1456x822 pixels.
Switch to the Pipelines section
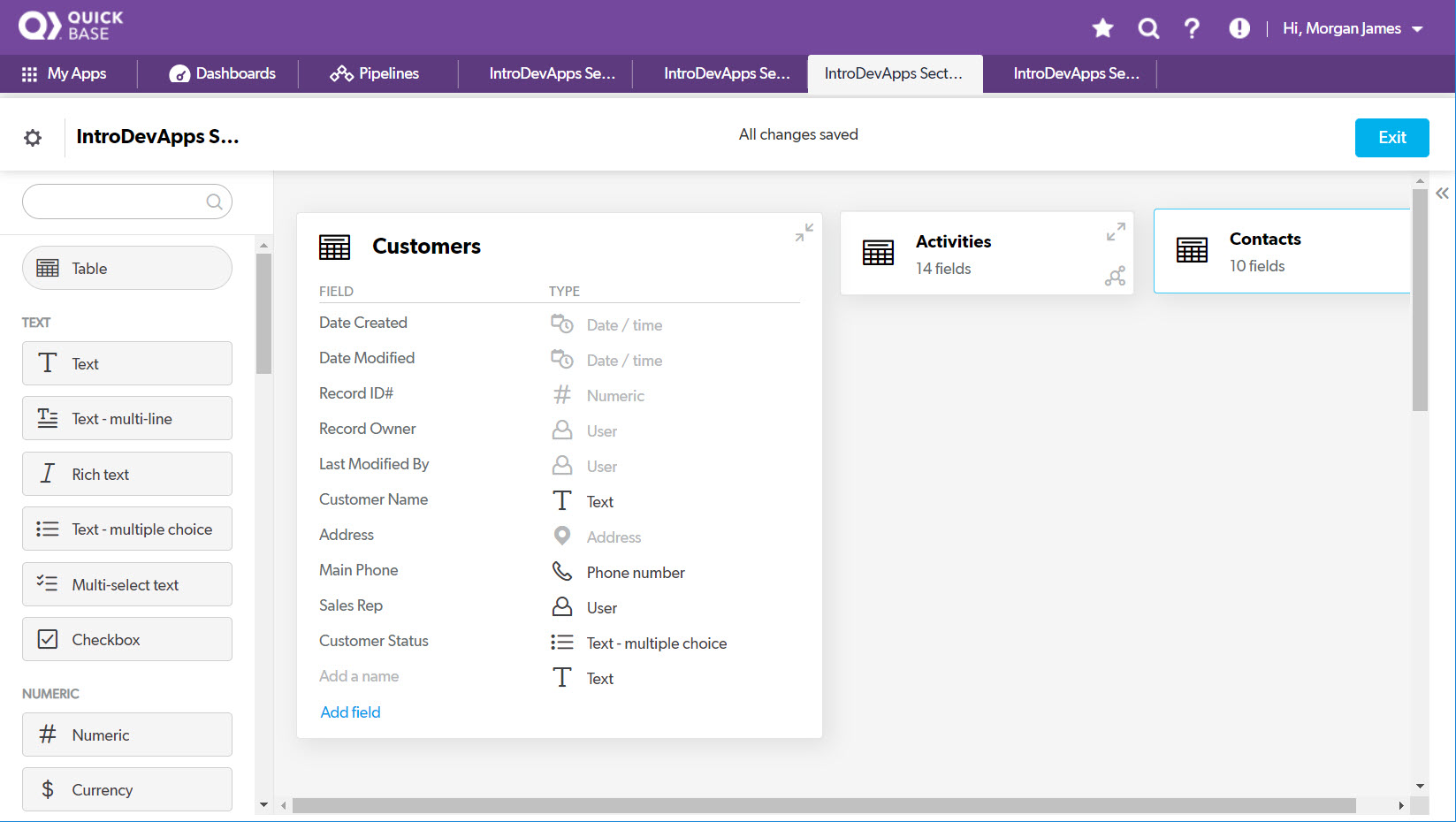(x=375, y=73)
